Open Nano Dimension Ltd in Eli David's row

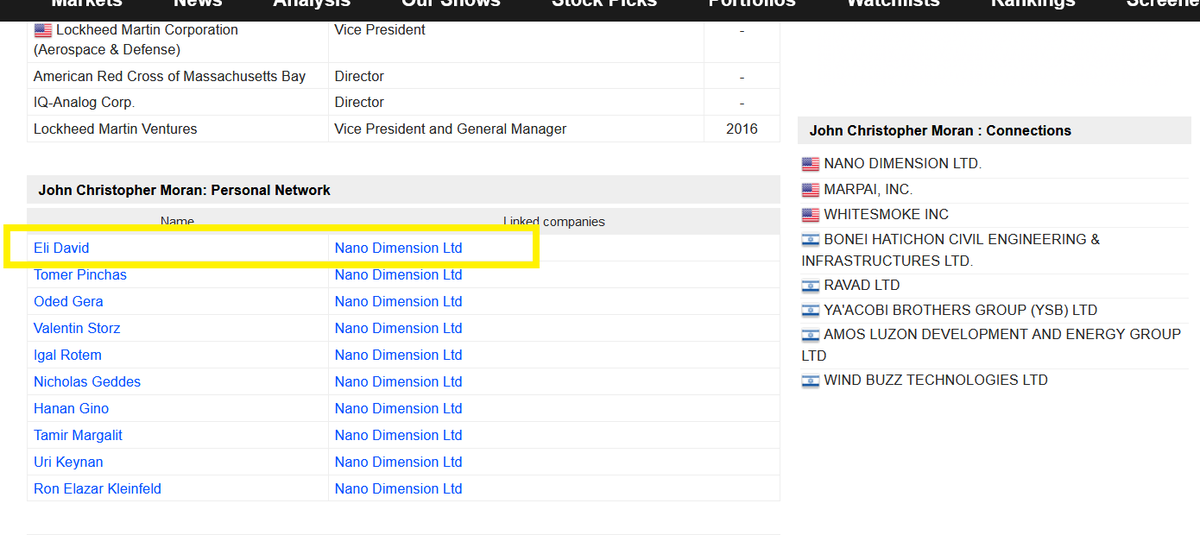398,248
